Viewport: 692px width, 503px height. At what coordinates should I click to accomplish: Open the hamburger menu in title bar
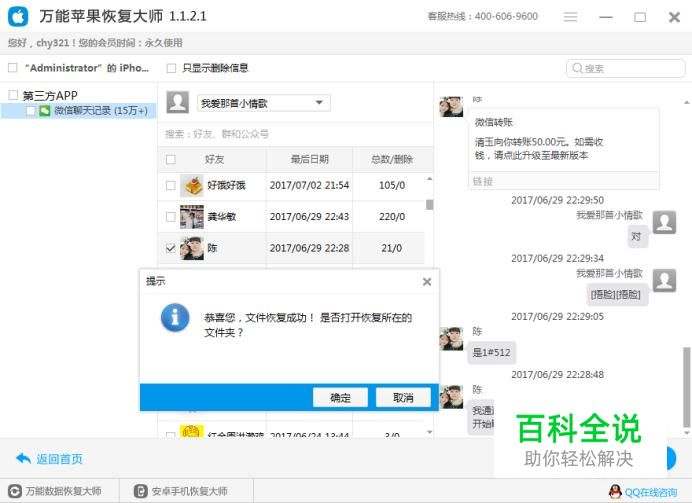pos(570,17)
